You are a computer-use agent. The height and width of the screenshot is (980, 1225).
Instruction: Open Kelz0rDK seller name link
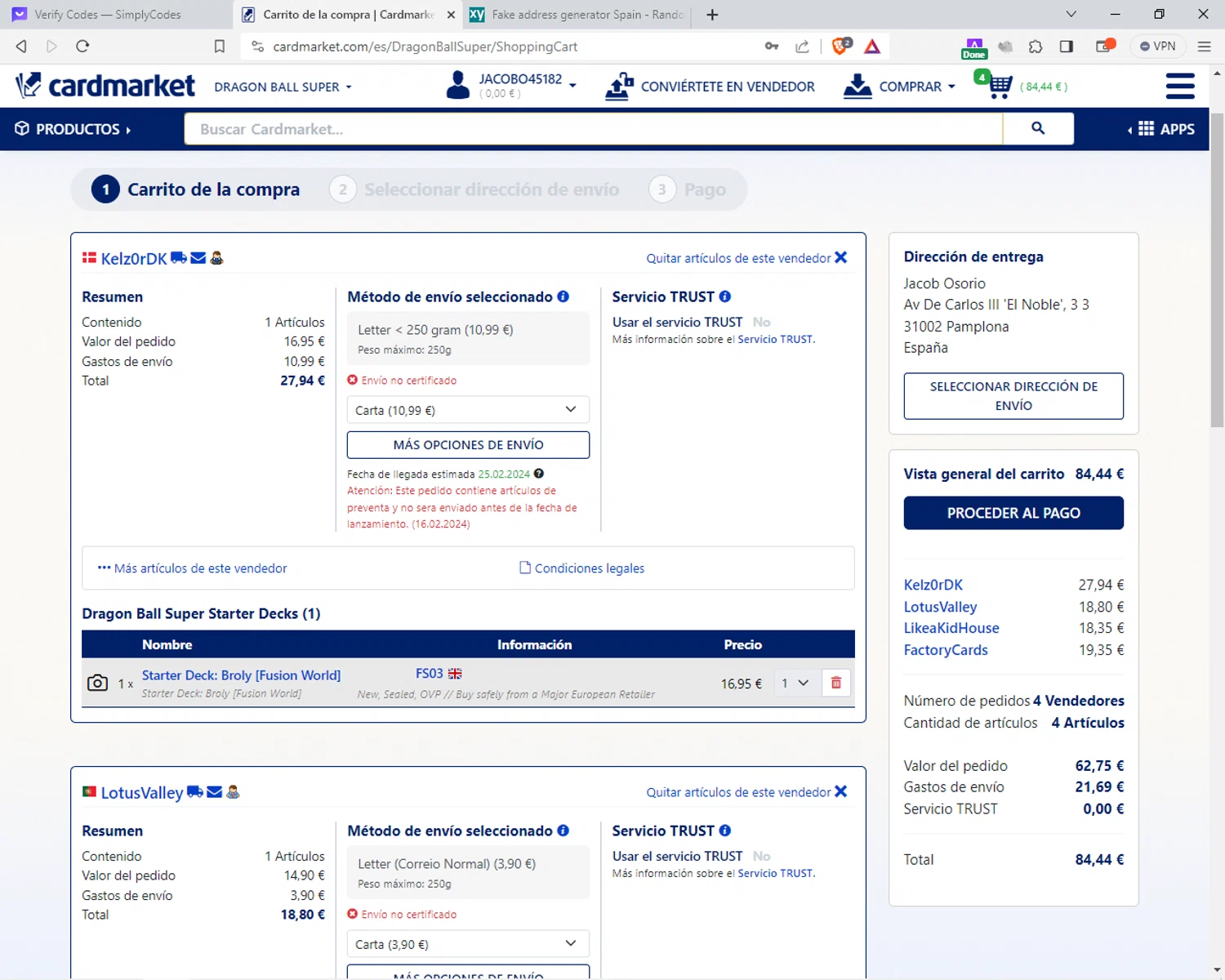point(134,259)
